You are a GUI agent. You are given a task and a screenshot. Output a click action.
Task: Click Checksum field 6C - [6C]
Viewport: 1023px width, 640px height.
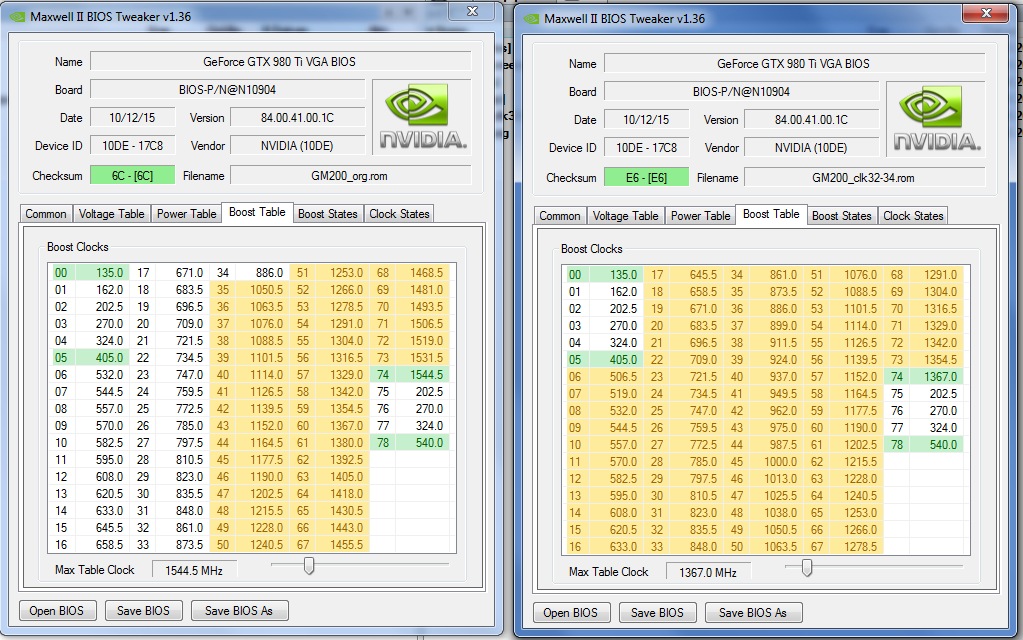(x=132, y=175)
